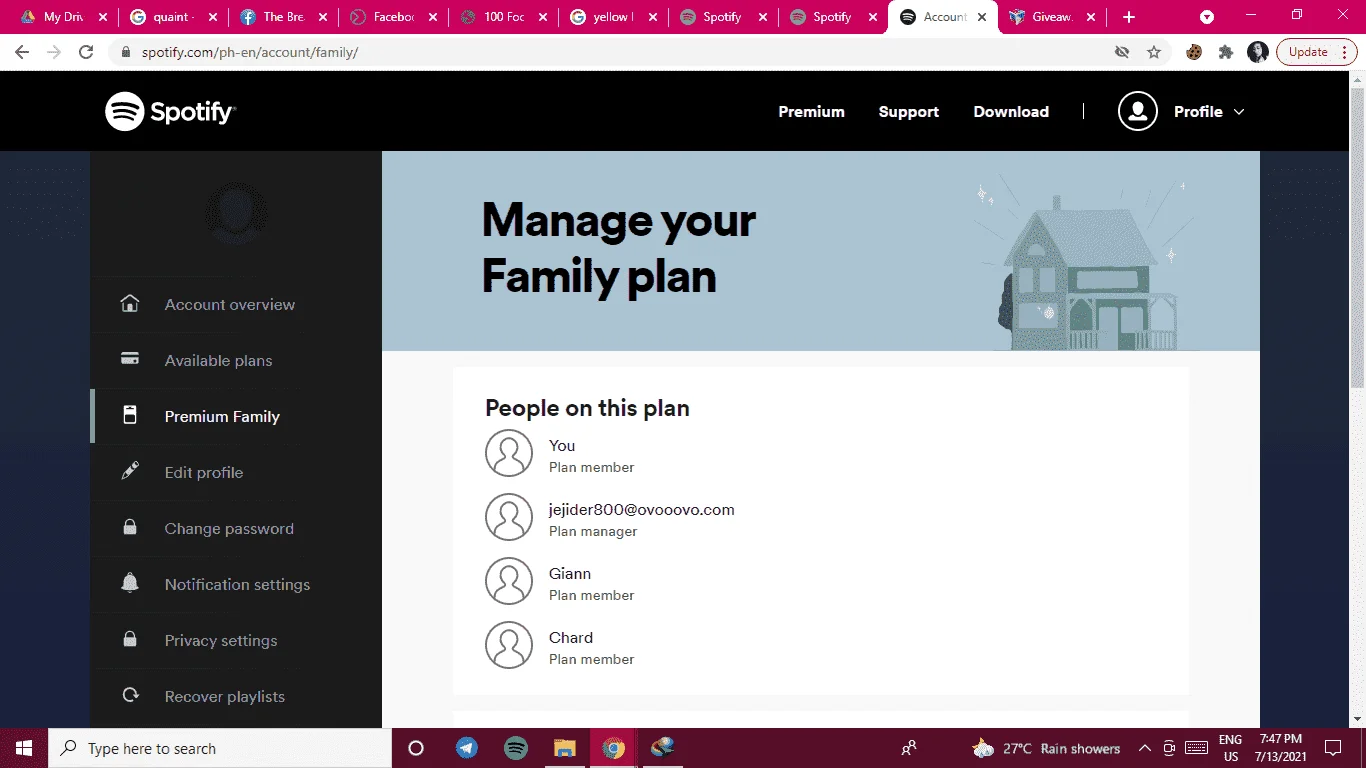The height and width of the screenshot is (768, 1366).
Task: Open Available plans in sidebar
Action: (x=218, y=360)
